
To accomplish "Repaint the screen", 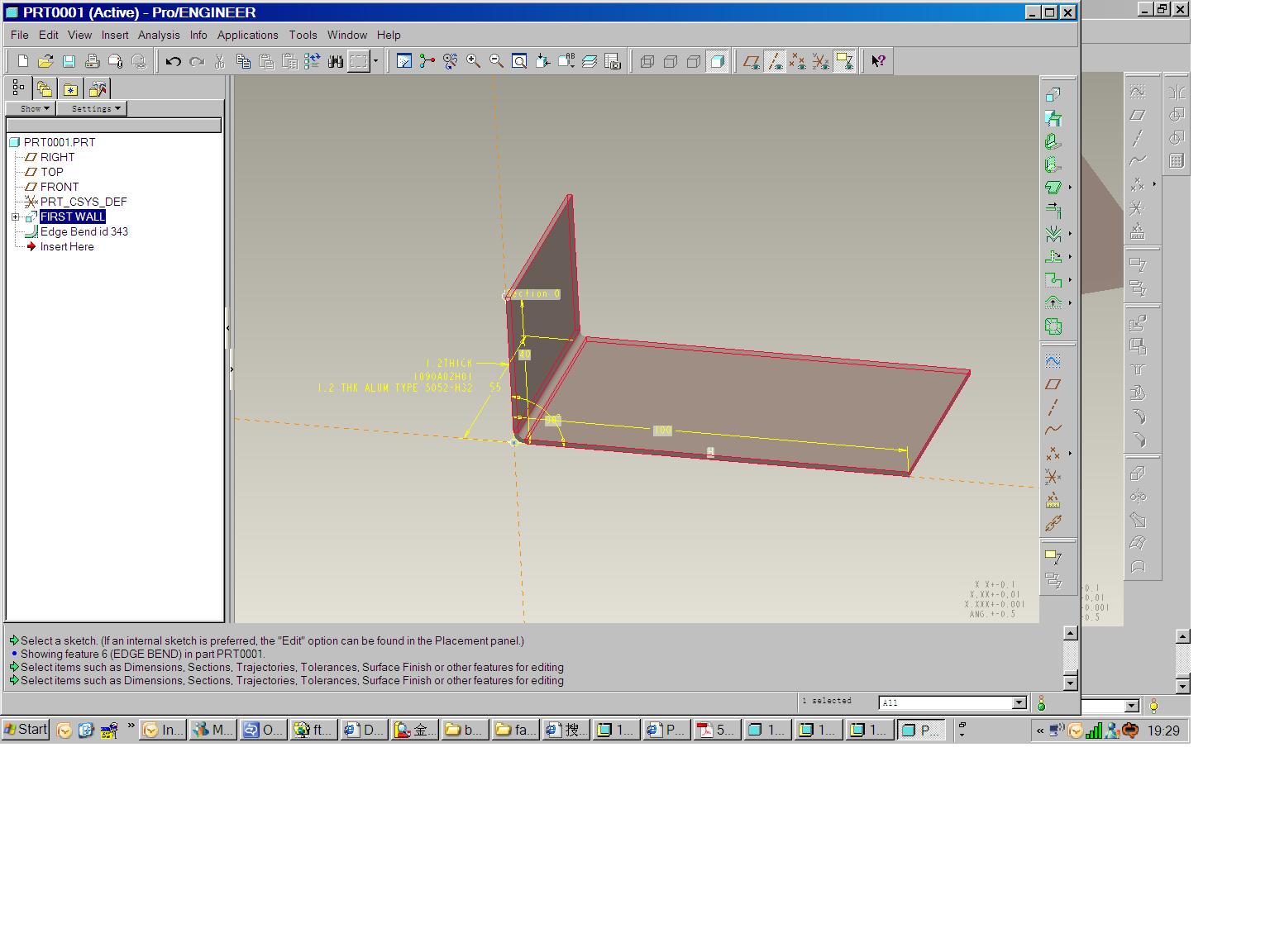I will point(403,61).
